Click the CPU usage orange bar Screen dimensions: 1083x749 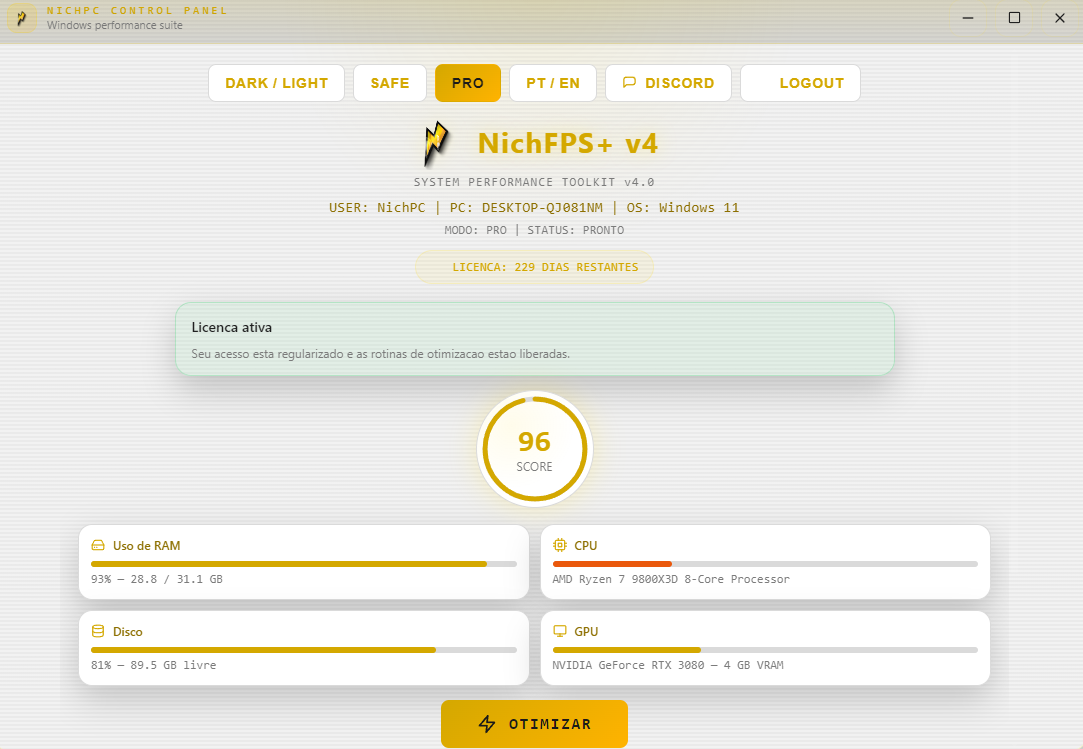tap(612, 564)
